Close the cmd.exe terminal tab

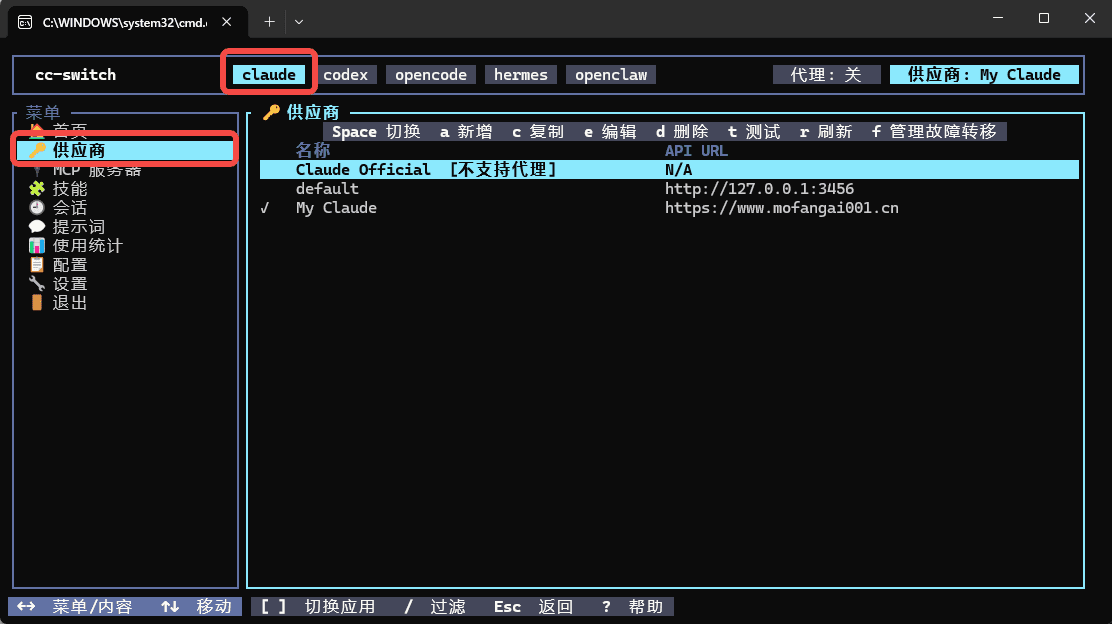tap(227, 22)
